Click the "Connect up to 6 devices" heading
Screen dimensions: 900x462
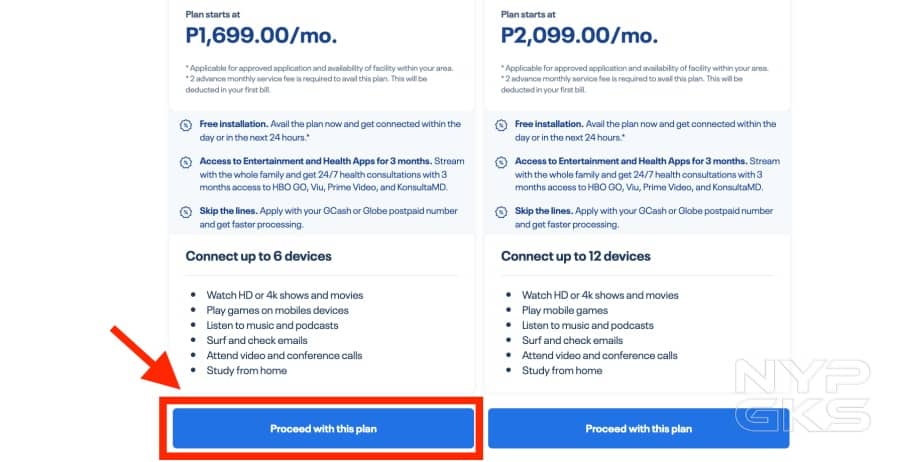click(x=258, y=256)
